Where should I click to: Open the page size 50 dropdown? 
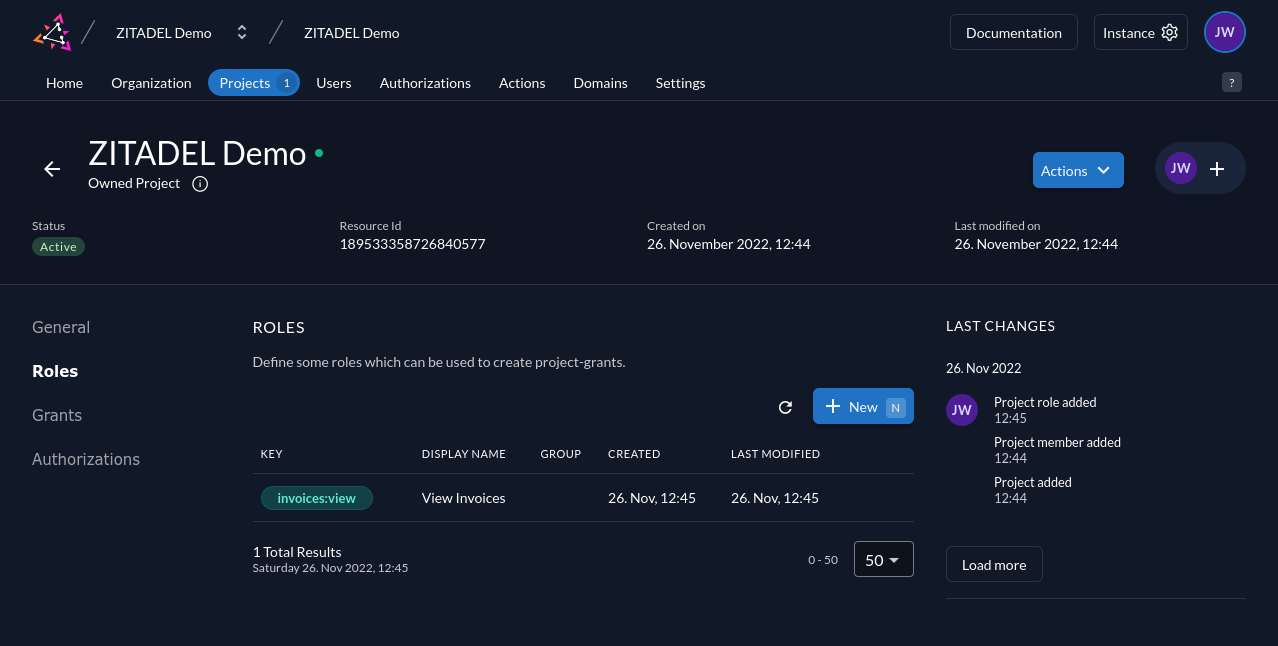coord(883,560)
